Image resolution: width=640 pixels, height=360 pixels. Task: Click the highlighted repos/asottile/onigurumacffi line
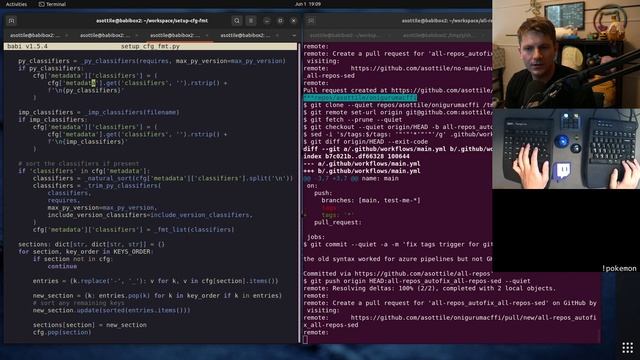(360, 98)
